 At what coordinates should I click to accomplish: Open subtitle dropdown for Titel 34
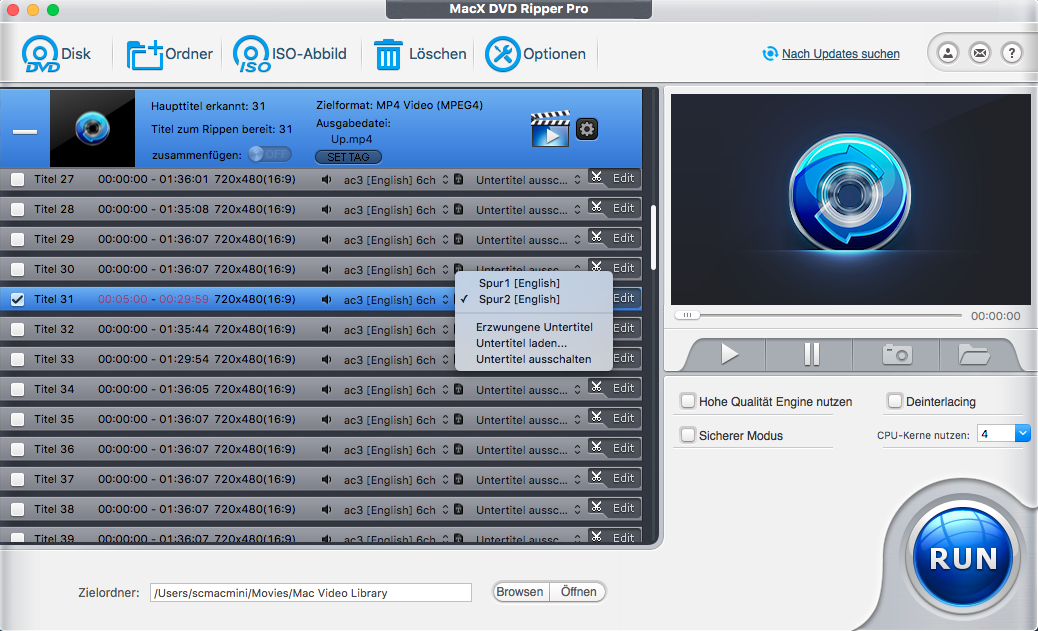tap(528, 390)
